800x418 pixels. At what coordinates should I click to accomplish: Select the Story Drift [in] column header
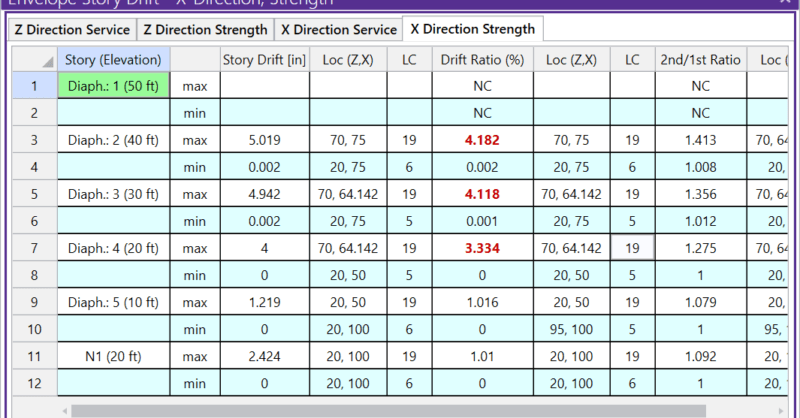[264, 60]
